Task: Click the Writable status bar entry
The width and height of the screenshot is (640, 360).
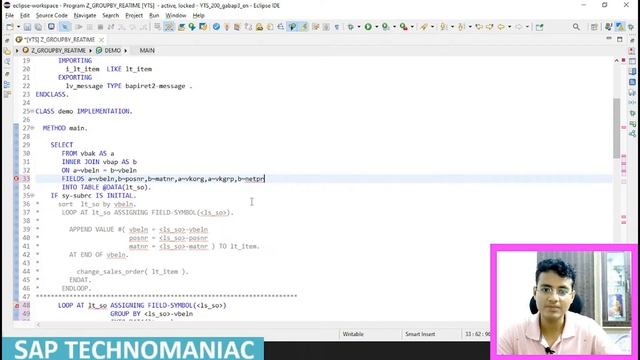Action: click(353, 334)
